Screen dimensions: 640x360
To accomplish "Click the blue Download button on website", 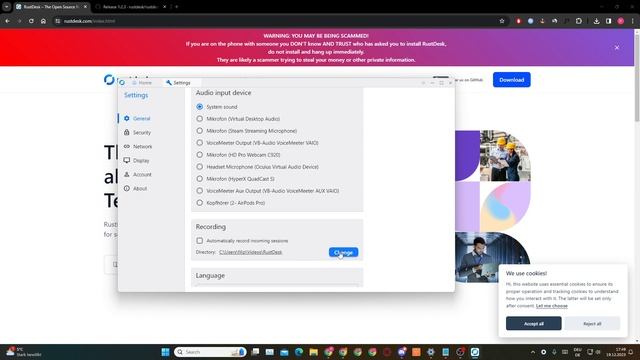I will pyautogui.click(x=511, y=80).
